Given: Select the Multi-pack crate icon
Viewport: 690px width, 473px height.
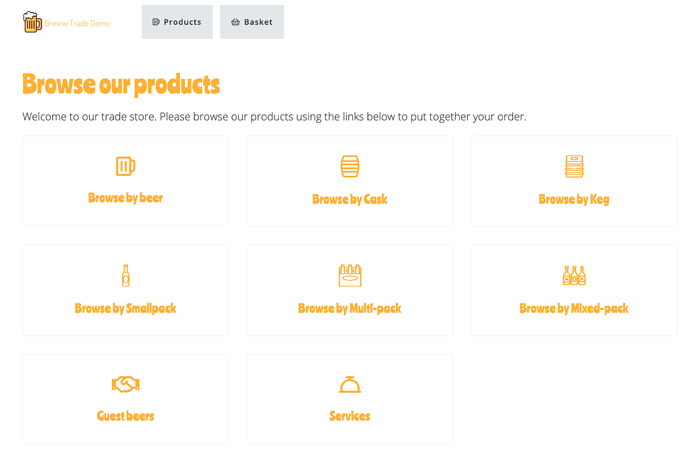Looking at the screenshot, I should (x=350, y=275).
